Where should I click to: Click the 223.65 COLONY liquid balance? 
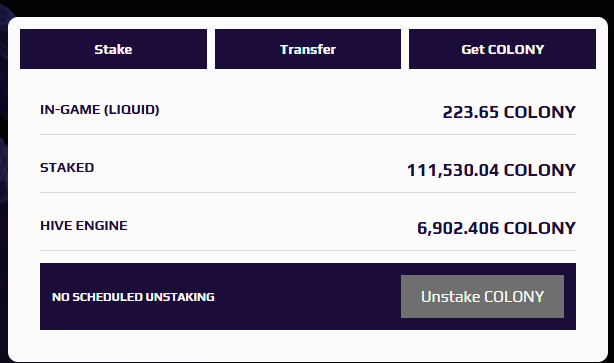509,112
